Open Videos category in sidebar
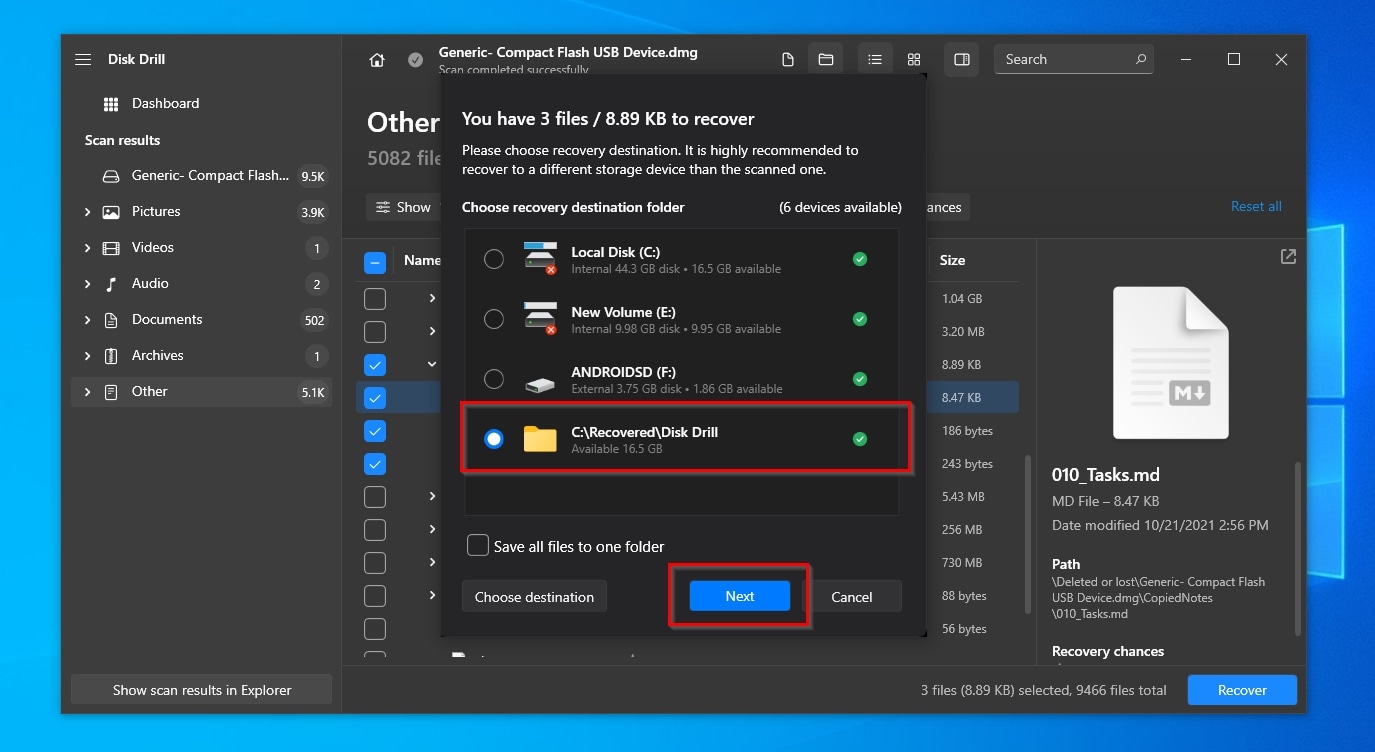Image resolution: width=1375 pixels, height=752 pixels. [x=201, y=248]
